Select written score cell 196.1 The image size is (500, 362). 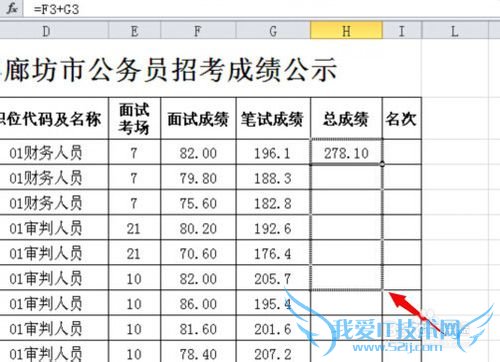(273, 152)
